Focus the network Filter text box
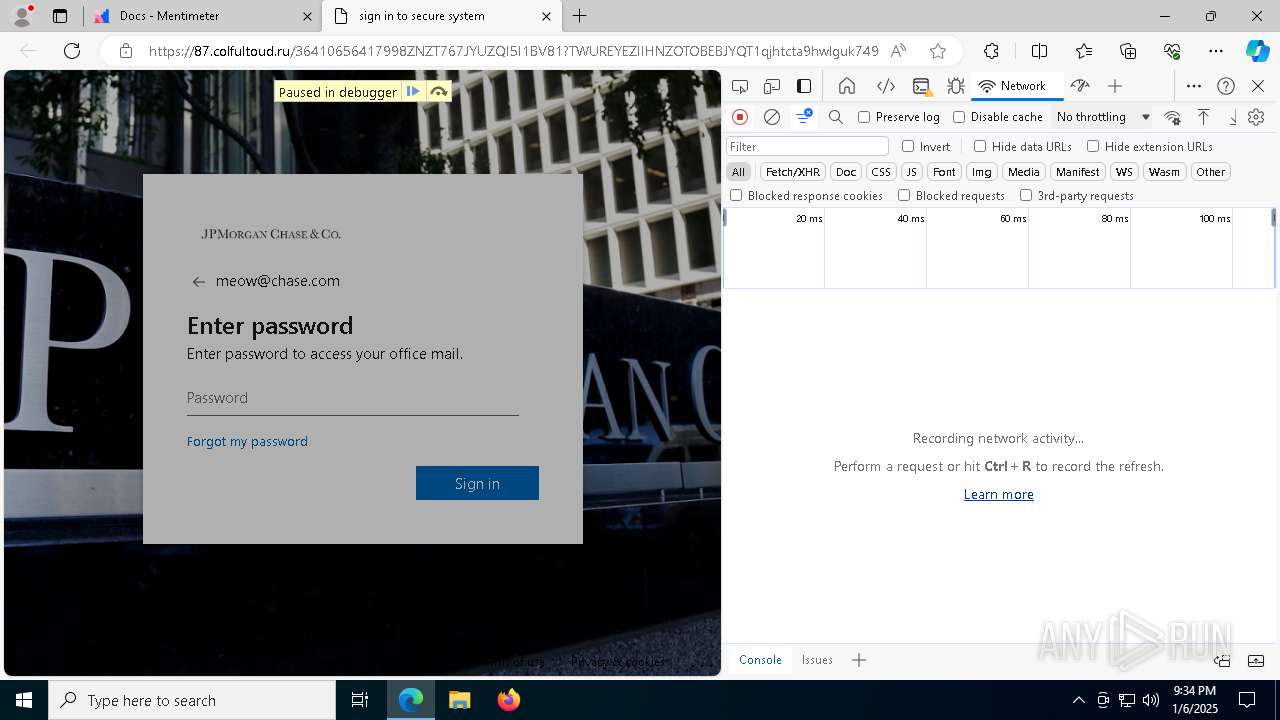Viewport: 1280px width, 720px height. click(x=807, y=146)
